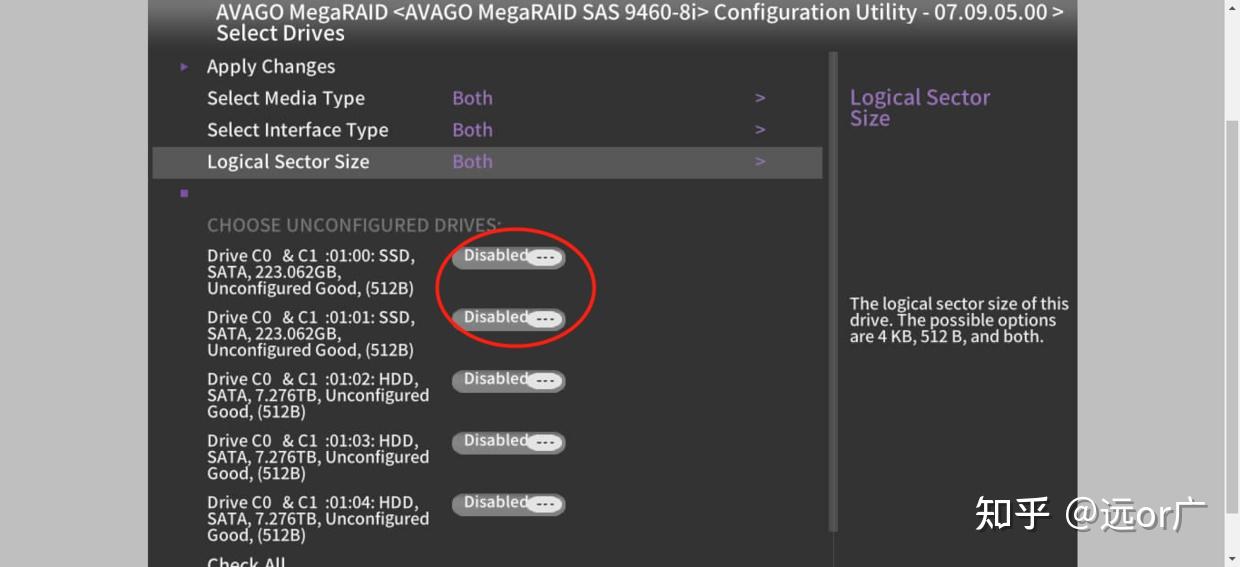Enable the drive 01:01 SSD toggle
The width and height of the screenshot is (1240, 567).
pos(509,319)
